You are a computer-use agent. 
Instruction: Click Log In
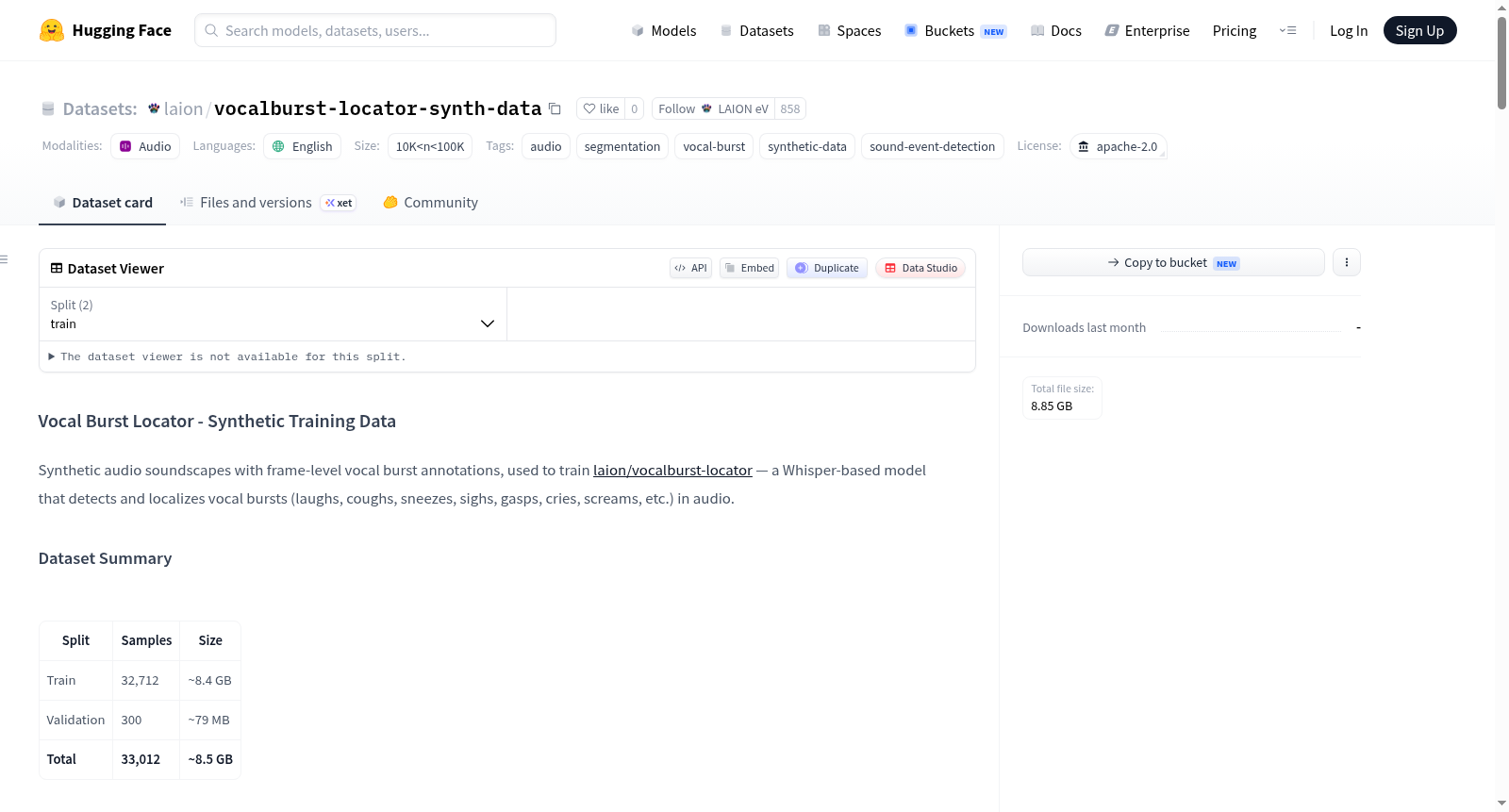tap(1349, 30)
